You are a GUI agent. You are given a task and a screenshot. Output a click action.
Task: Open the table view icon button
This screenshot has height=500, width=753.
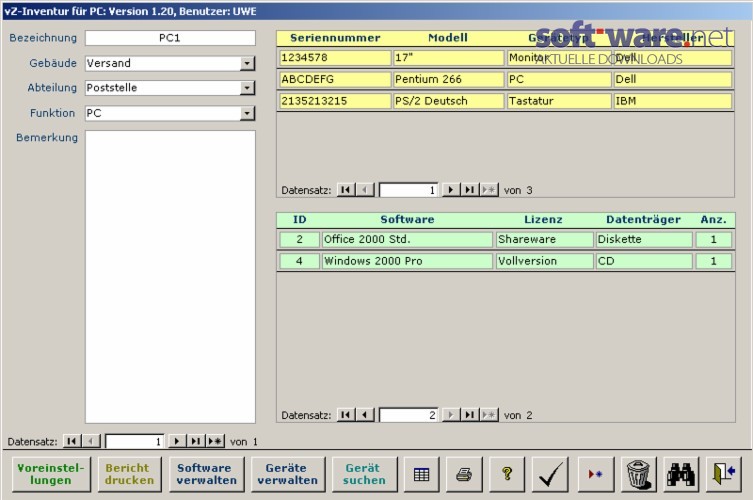tap(421, 475)
